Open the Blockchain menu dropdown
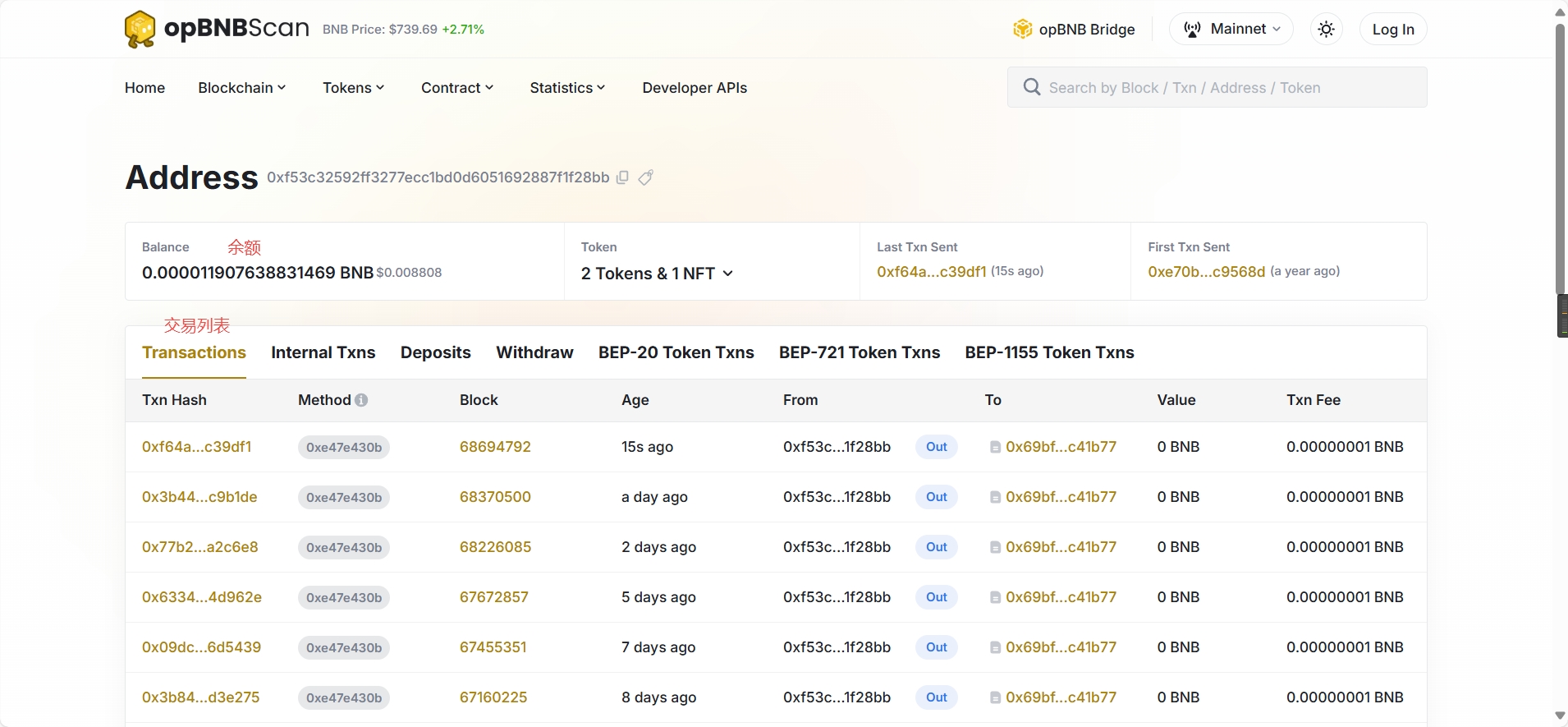This screenshot has height=727, width=1568. click(x=241, y=88)
